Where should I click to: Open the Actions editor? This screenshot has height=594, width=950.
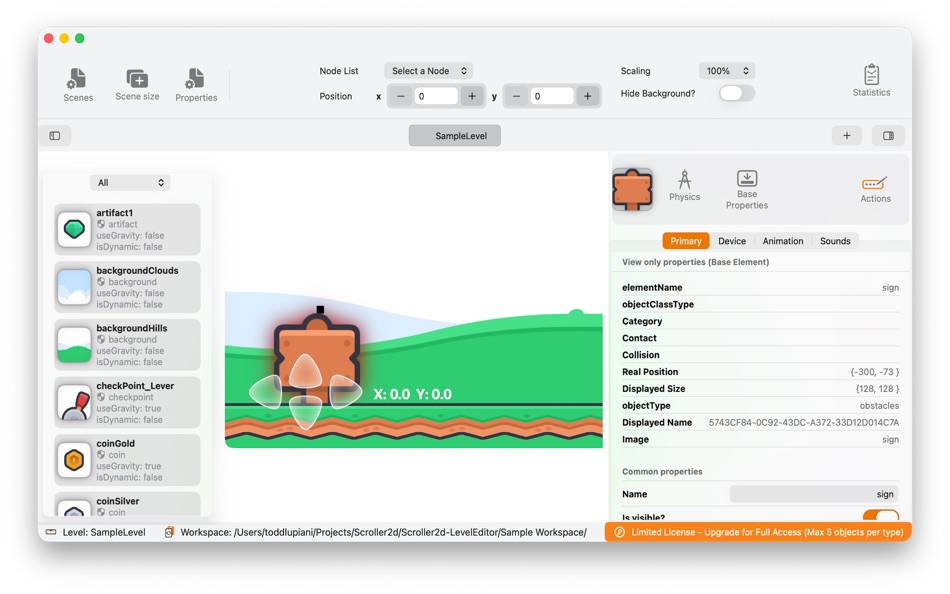[x=874, y=188]
